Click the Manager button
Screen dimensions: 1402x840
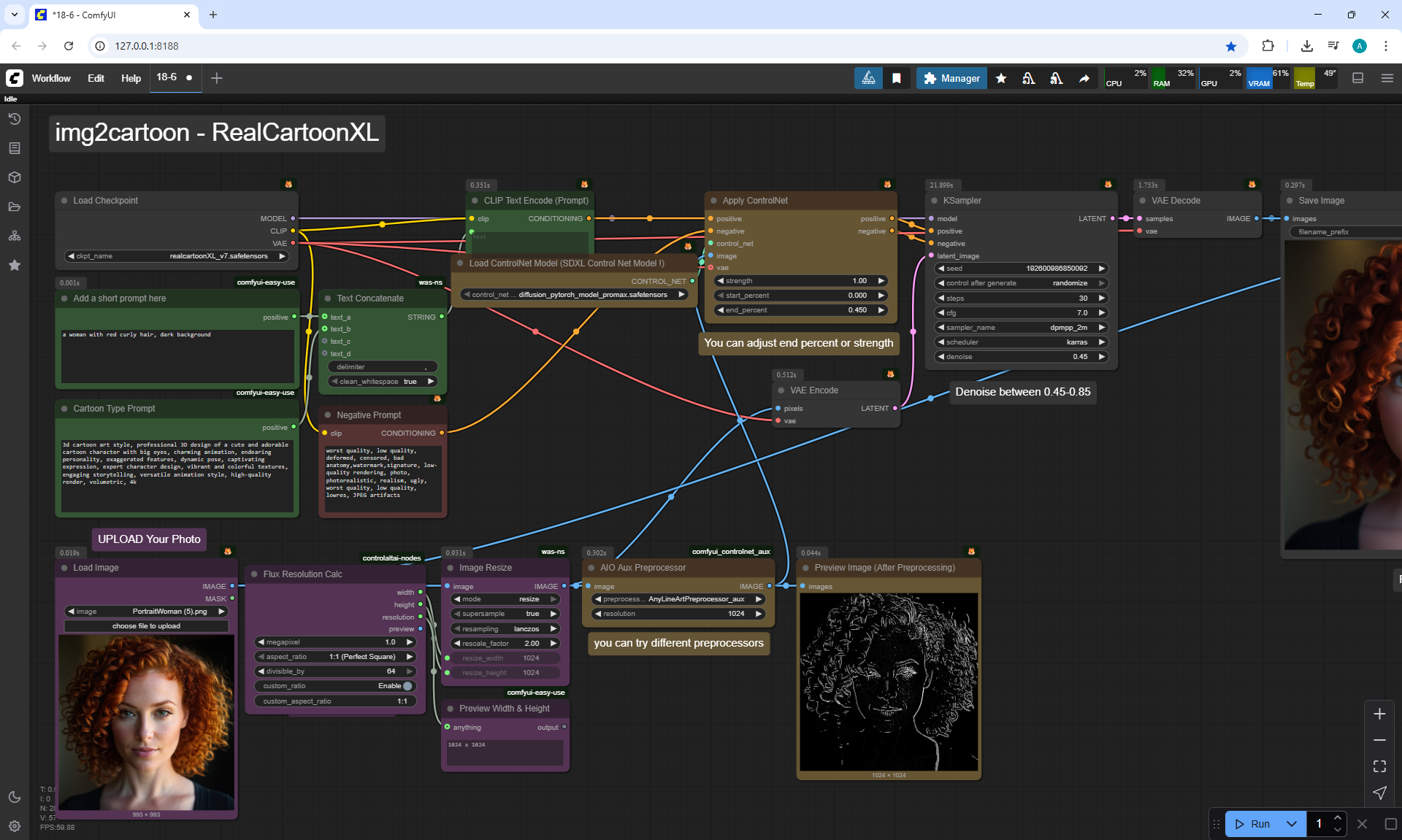tap(951, 78)
